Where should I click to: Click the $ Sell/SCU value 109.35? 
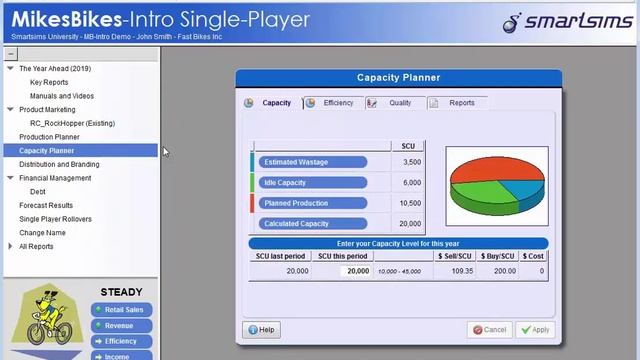click(x=462, y=271)
